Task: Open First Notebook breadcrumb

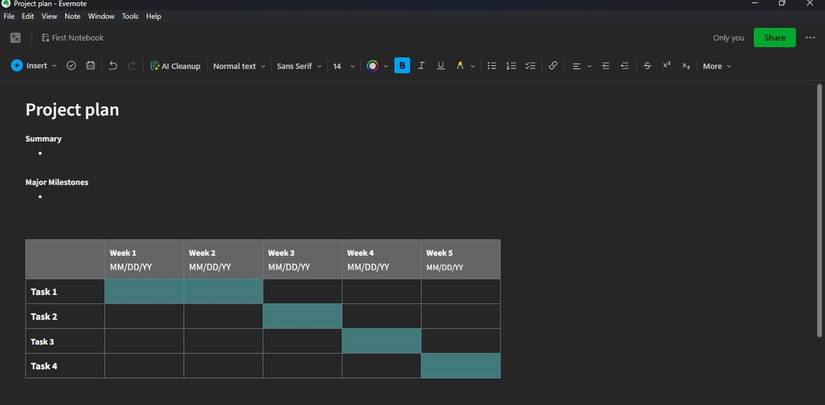Action: [73, 38]
